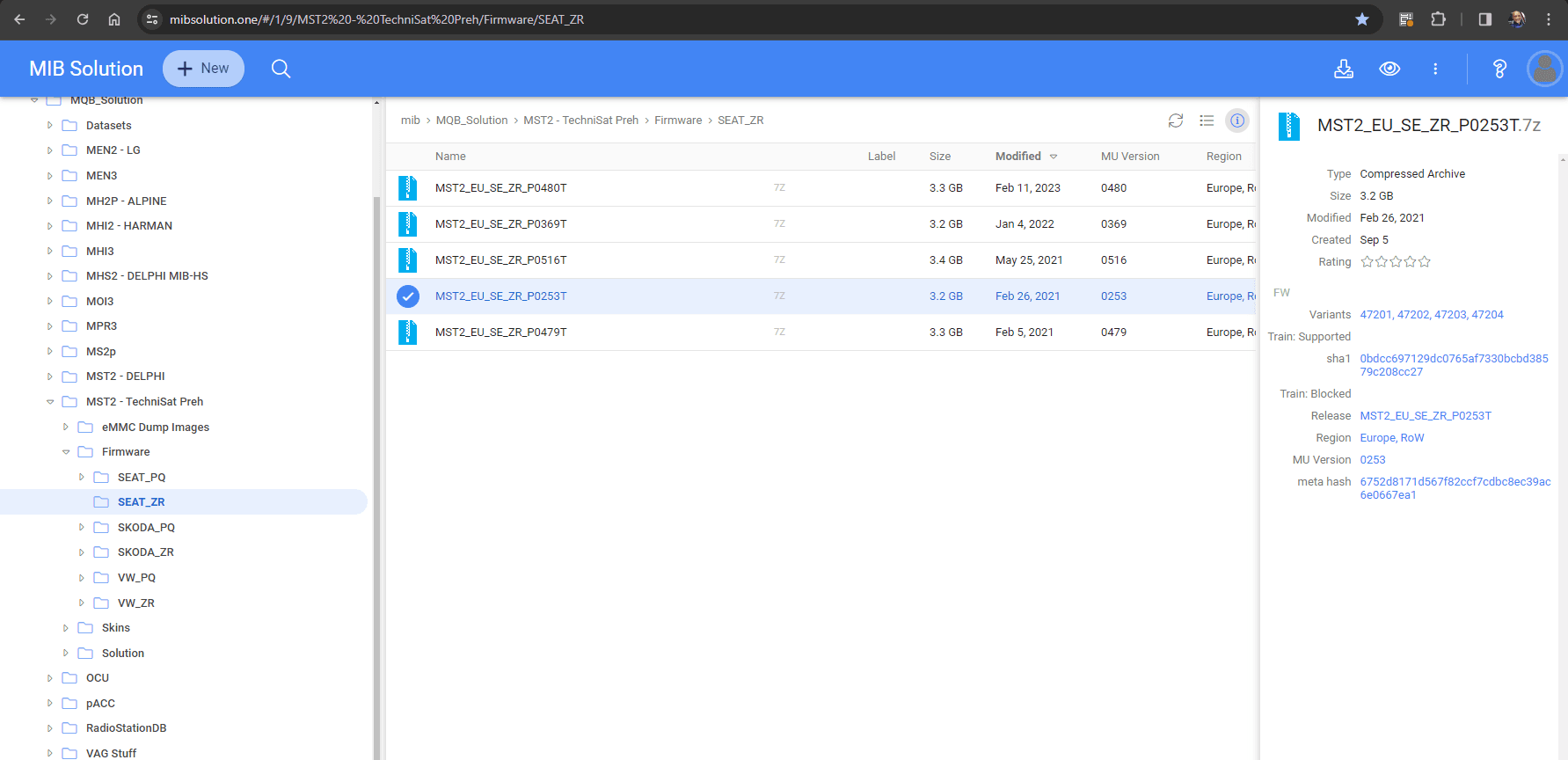Open the MST2_EU_SE_ZR_P0480T file row
The width and height of the screenshot is (1568, 760).
coord(500,188)
